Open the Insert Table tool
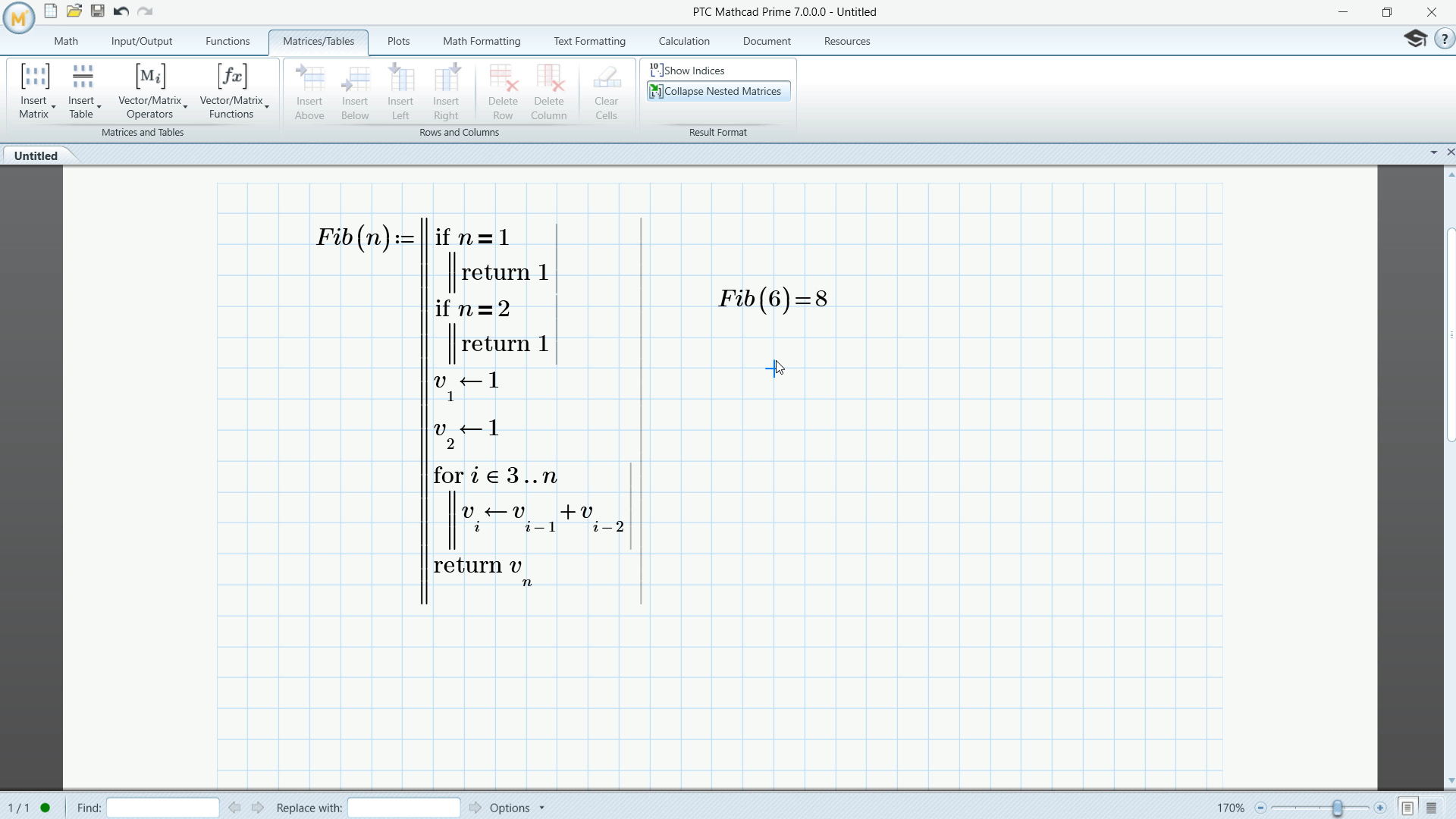 pos(83,91)
